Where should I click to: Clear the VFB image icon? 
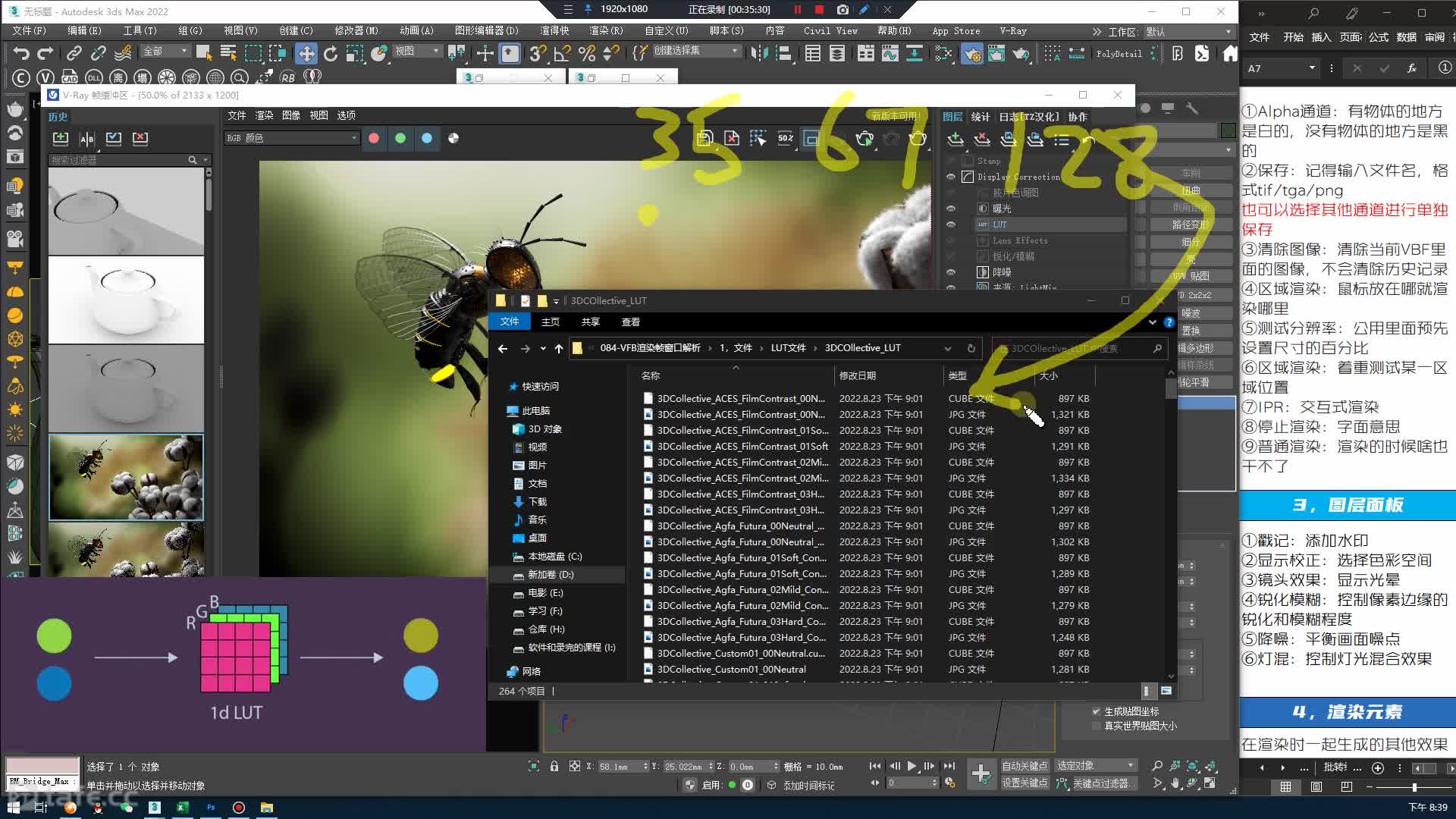pyautogui.click(x=732, y=138)
